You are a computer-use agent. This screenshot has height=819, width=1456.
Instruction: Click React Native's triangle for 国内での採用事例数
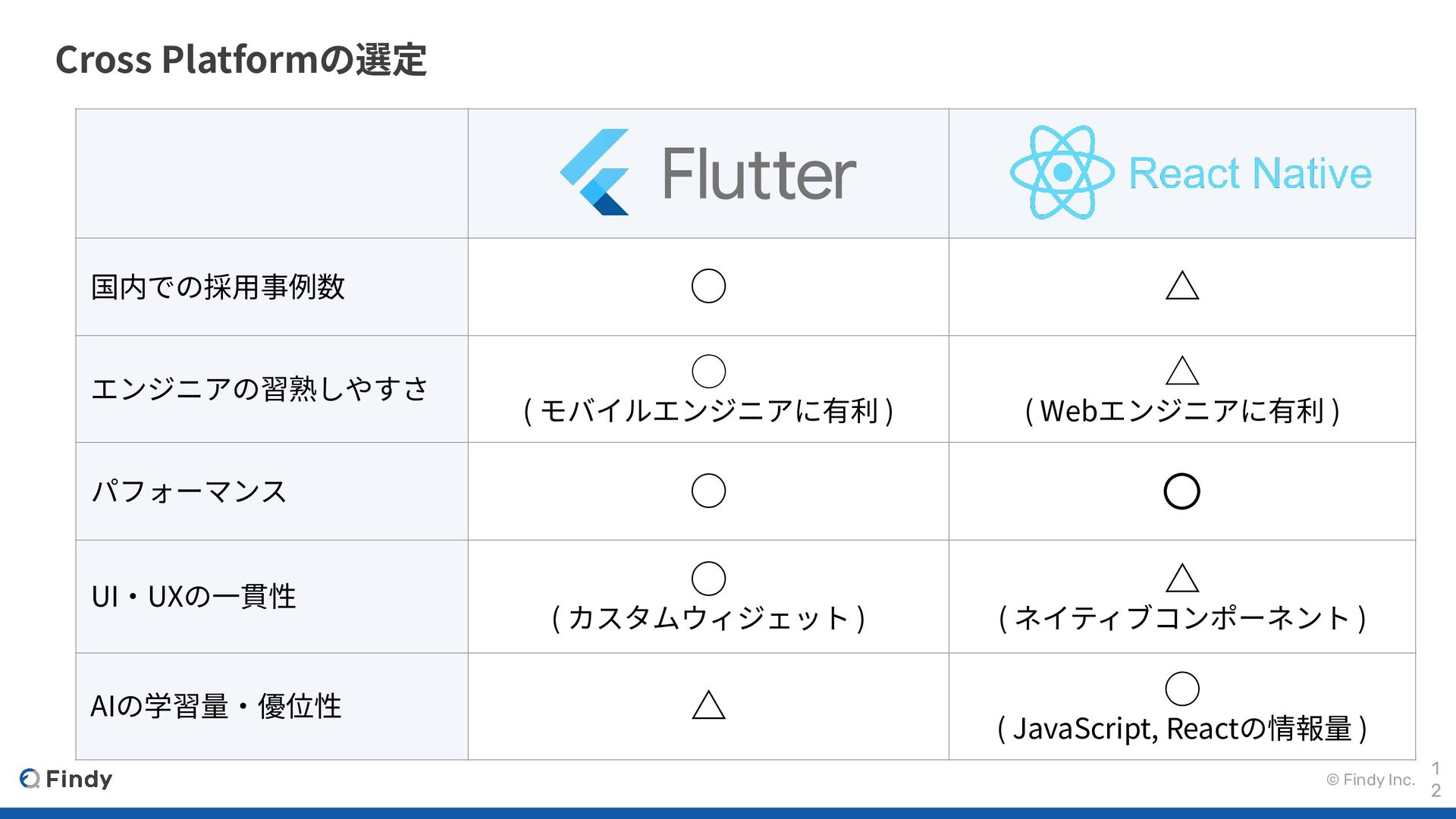[1181, 286]
